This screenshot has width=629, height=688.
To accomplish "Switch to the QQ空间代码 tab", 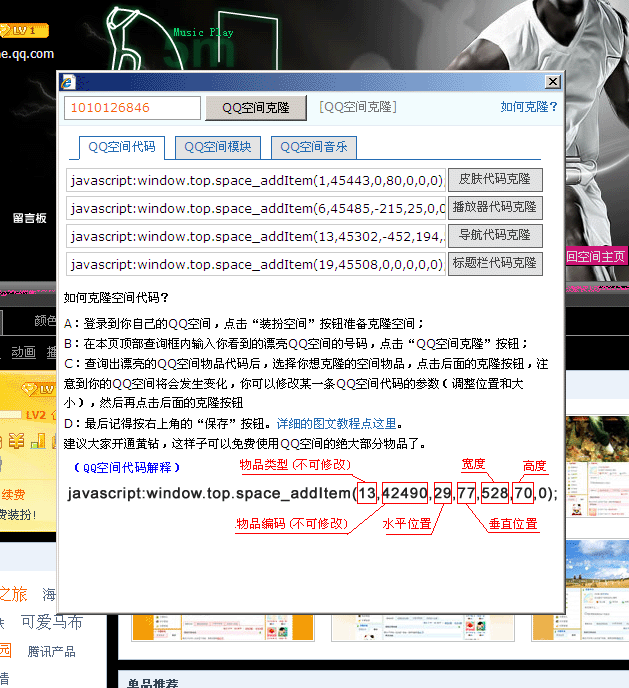I will (122, 147).
